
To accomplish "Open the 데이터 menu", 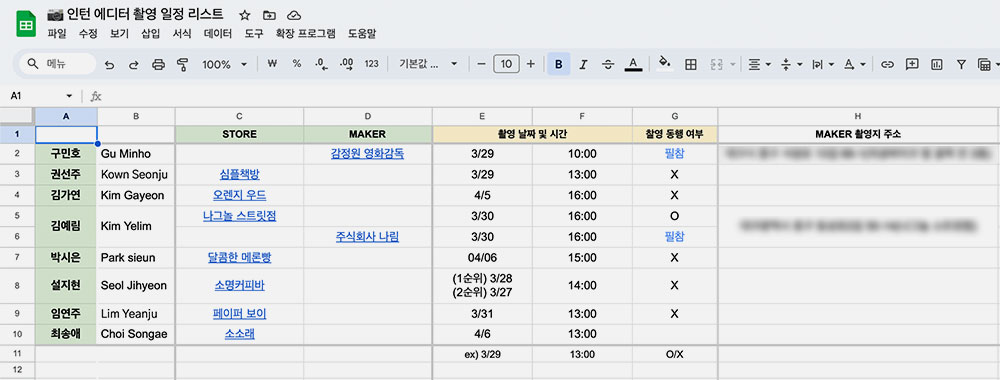I will click(x=217, y=34).
